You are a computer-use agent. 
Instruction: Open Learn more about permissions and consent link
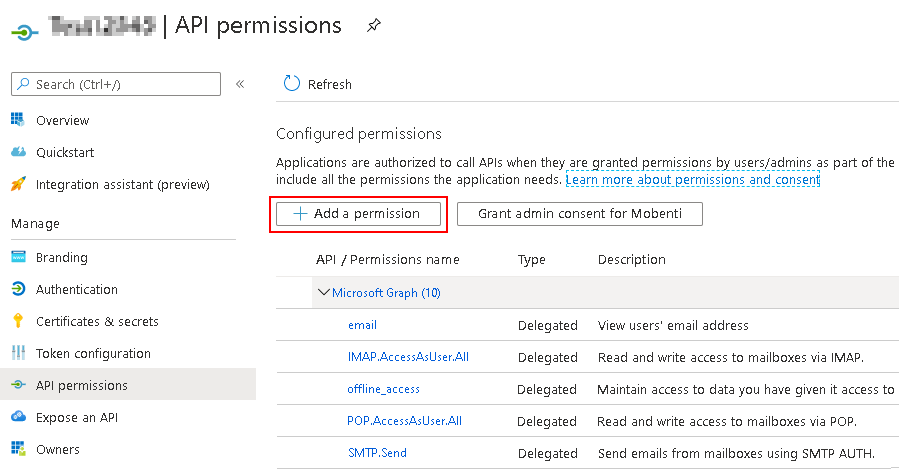(693, 180)
